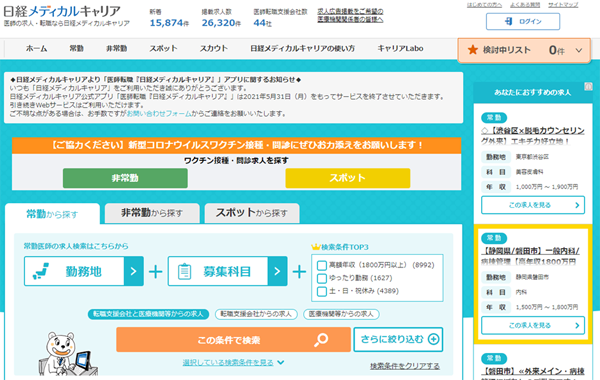The image size is (600, 380).
Task: Click 医師転職支援会社数 44社 count
Action: (x=280, y=18)
